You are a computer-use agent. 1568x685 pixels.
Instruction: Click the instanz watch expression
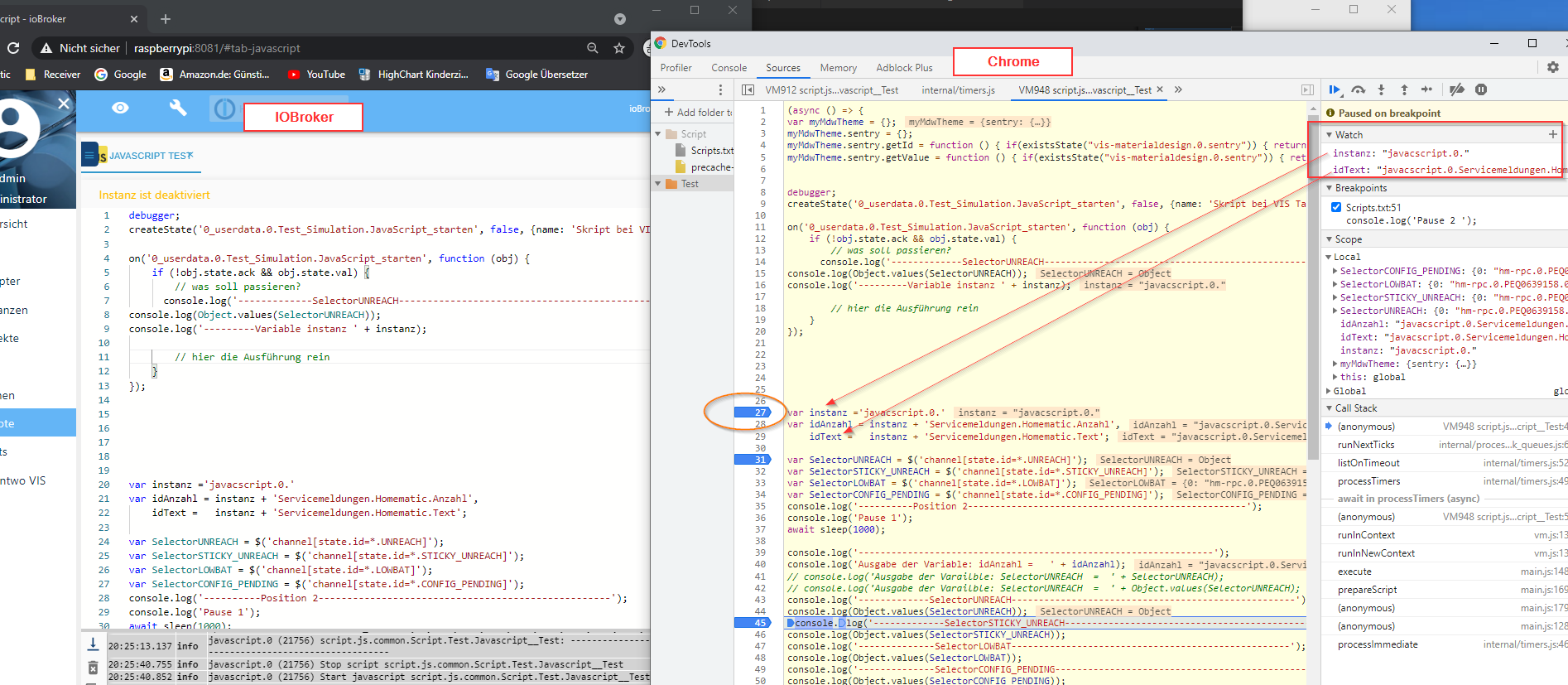click(x=1401, y=153)
